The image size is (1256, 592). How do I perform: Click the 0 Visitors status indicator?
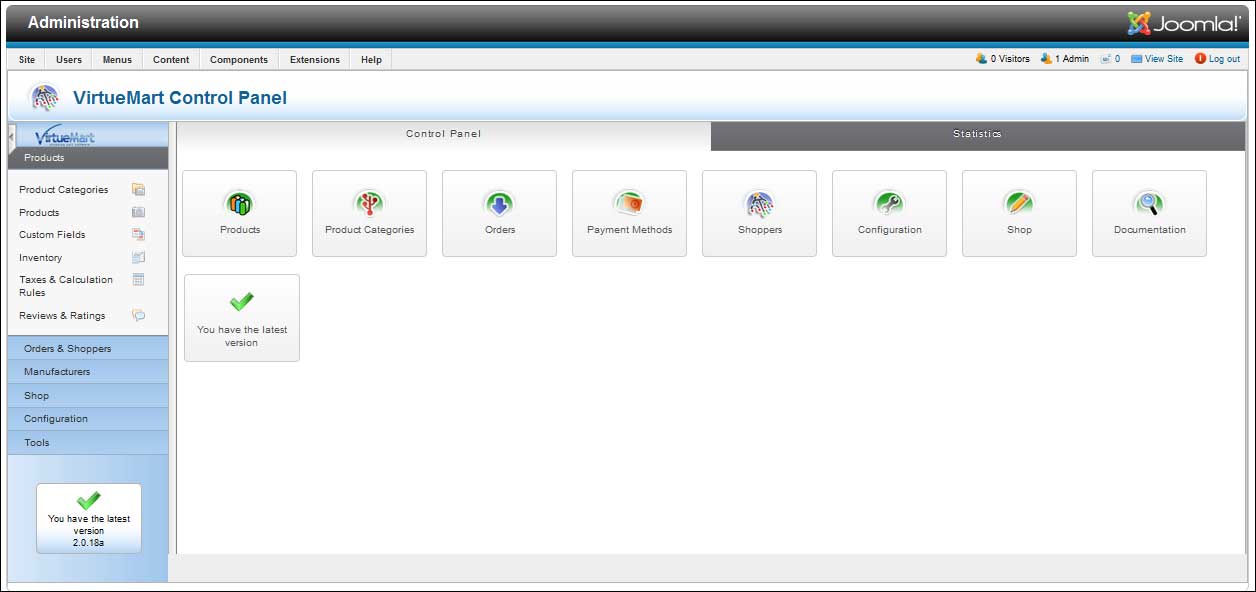[x=1003, y=59]
